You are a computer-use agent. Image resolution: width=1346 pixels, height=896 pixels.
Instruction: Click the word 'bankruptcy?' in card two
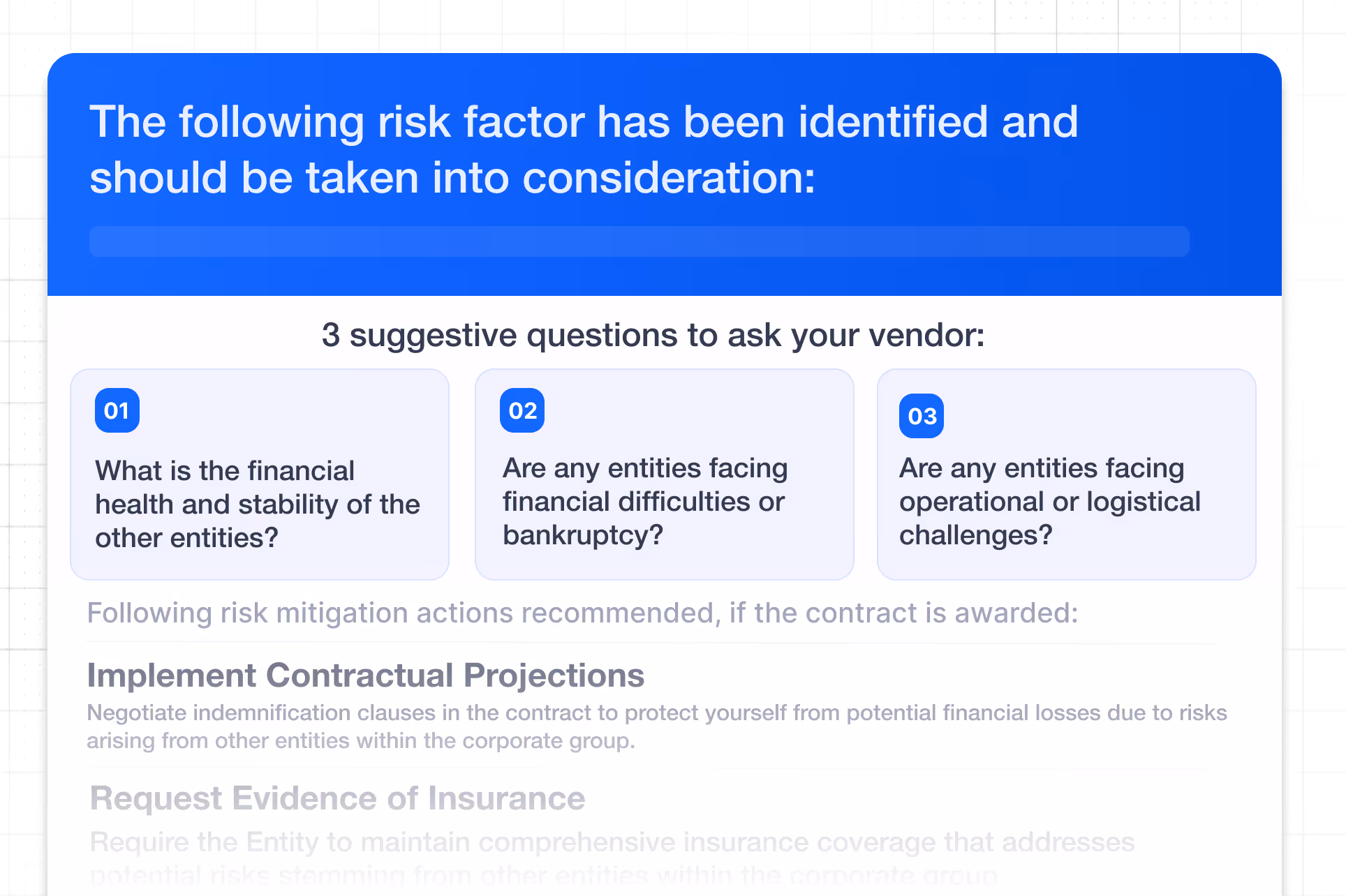coord(583,535)
